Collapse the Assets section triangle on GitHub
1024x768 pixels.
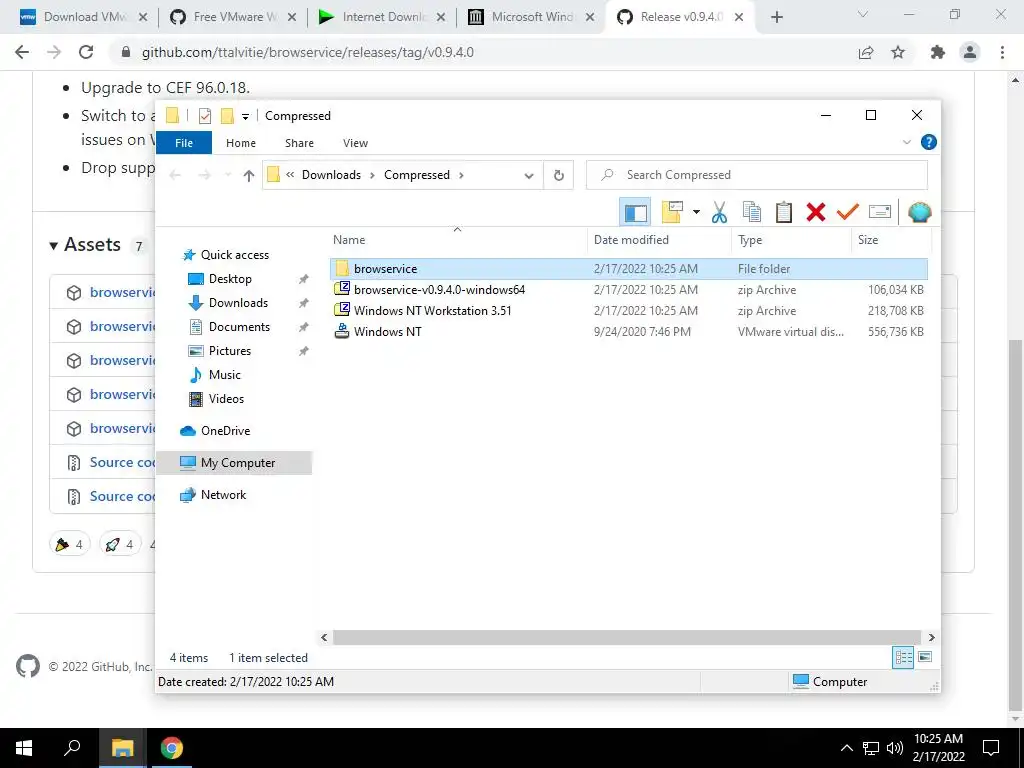[x=54, y=246]
